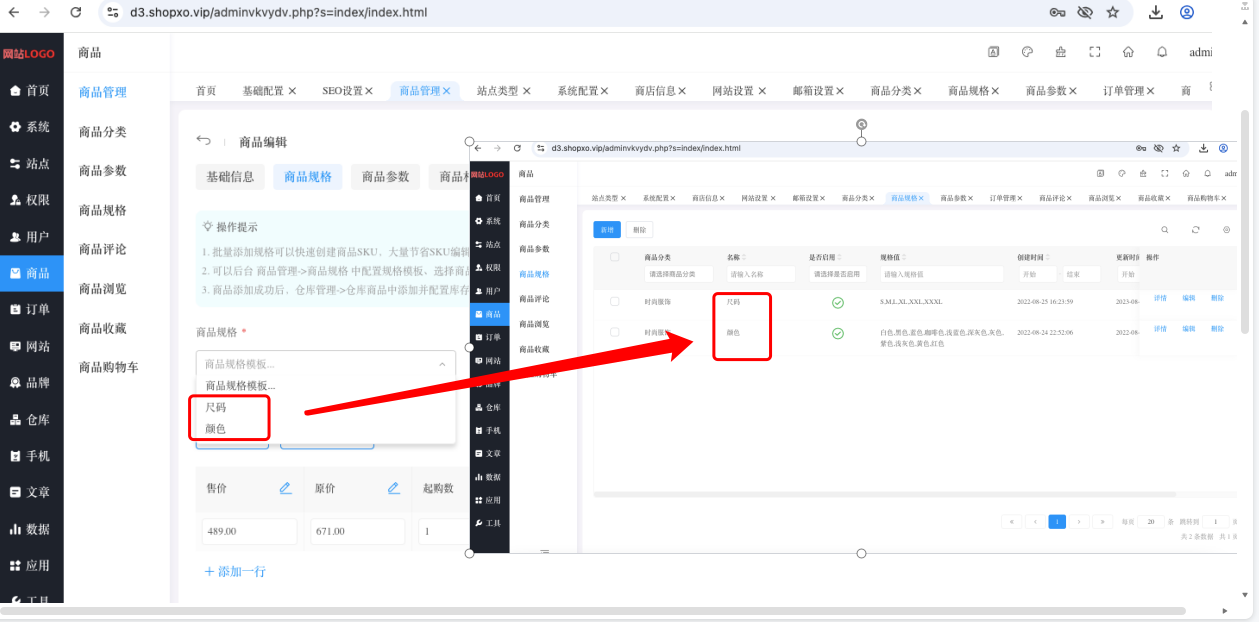This screenshot has height=622, width=1259.
Task: Click the outer browser's address bar URL
Action: [278, 13]
